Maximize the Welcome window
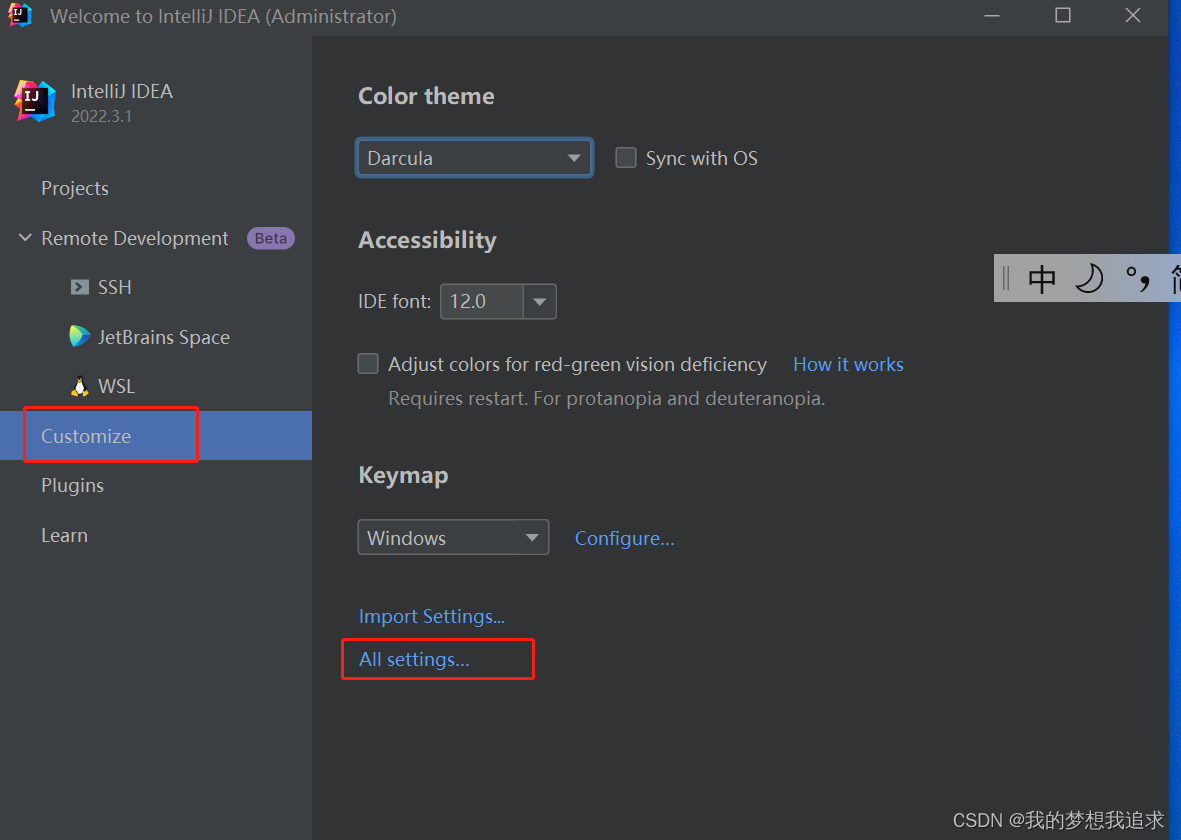This screenshot has width=1181, height=840. 1063,16
